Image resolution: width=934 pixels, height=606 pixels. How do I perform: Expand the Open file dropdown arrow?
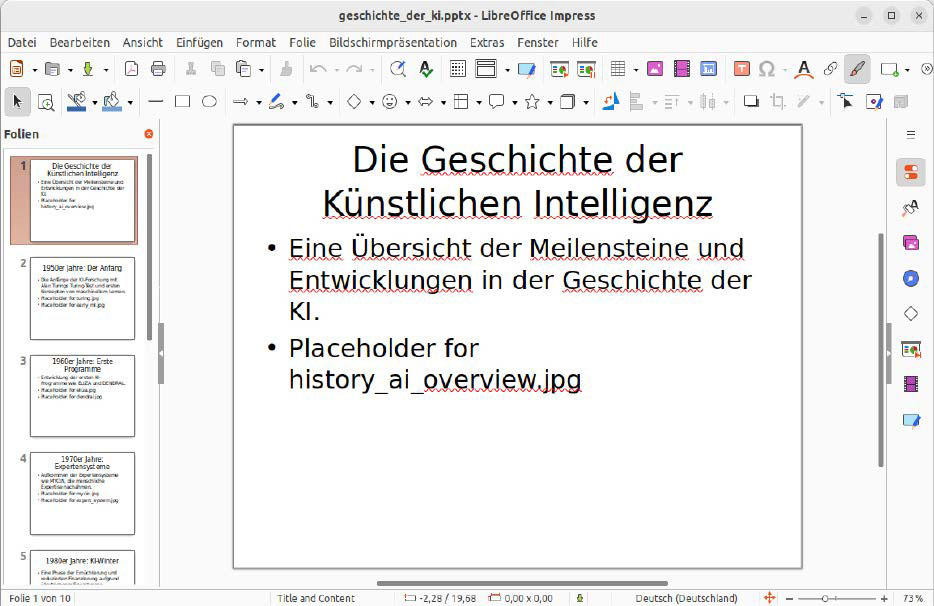70,70
